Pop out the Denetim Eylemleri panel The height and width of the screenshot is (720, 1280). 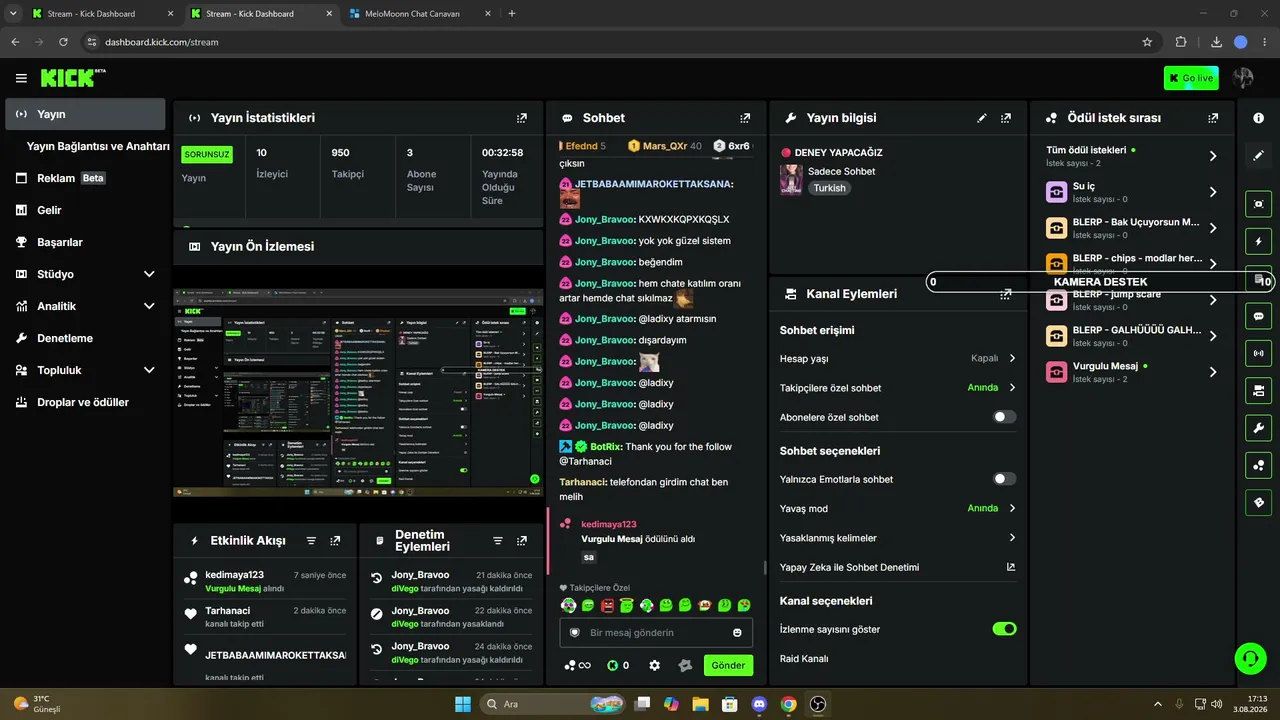522,541
